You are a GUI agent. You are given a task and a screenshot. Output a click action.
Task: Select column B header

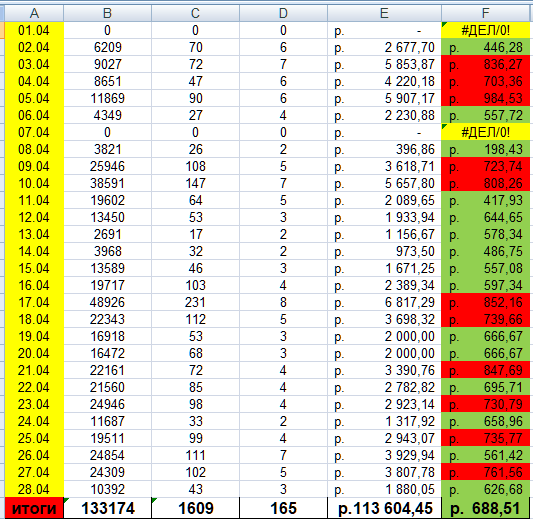[107, 13]
